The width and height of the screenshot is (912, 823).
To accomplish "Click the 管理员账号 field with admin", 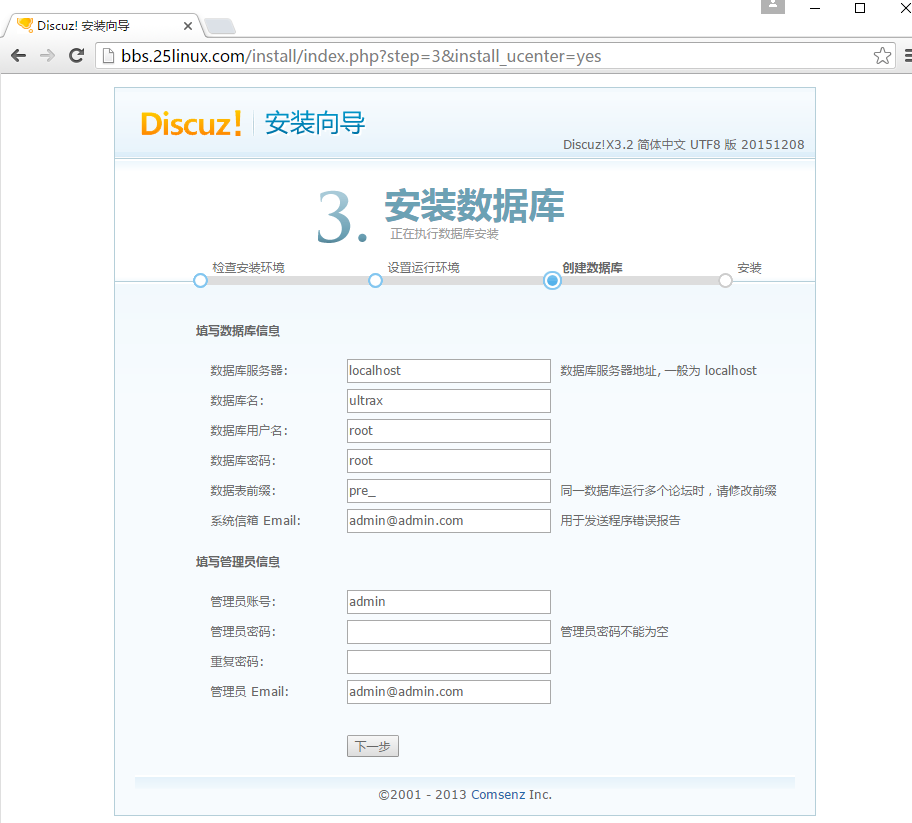I will point(448,602).
